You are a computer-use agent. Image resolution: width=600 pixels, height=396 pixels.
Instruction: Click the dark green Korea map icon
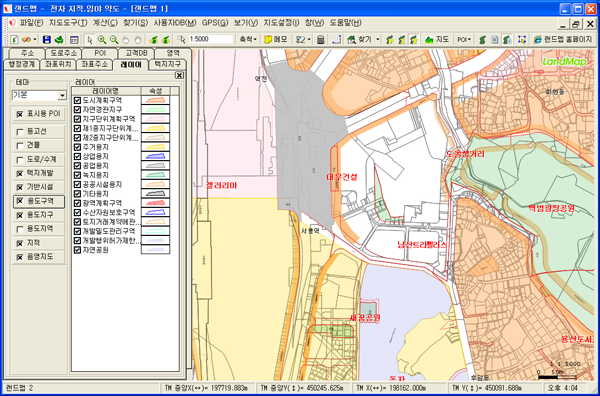483,39
